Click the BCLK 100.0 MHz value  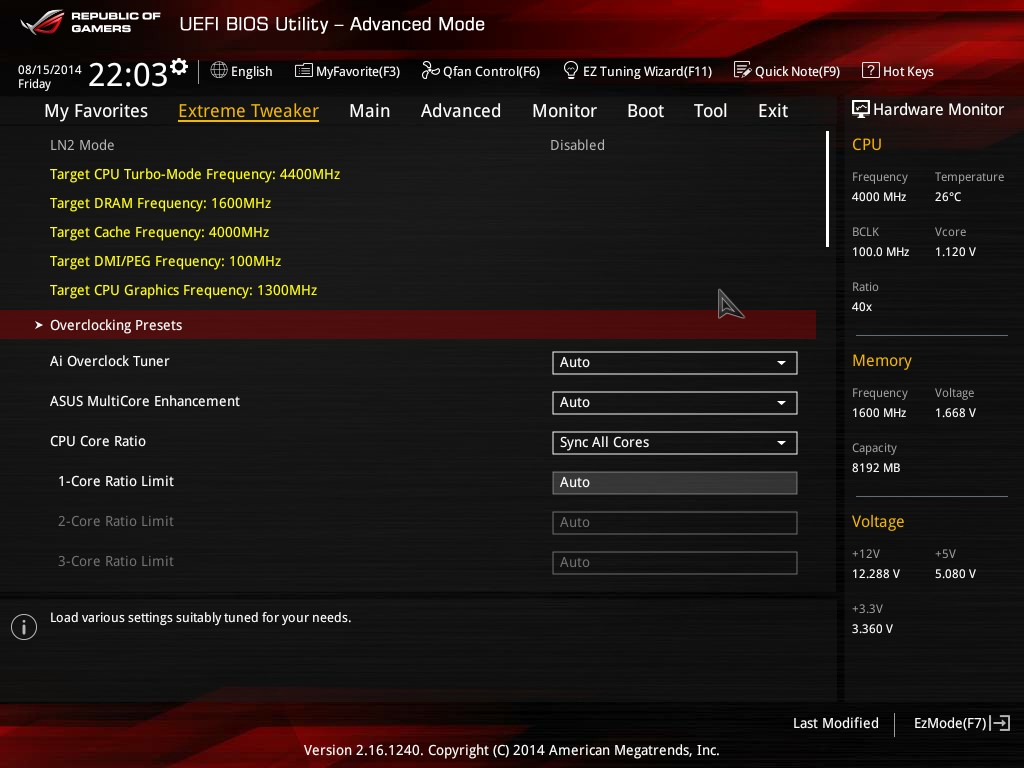(880, 251)
